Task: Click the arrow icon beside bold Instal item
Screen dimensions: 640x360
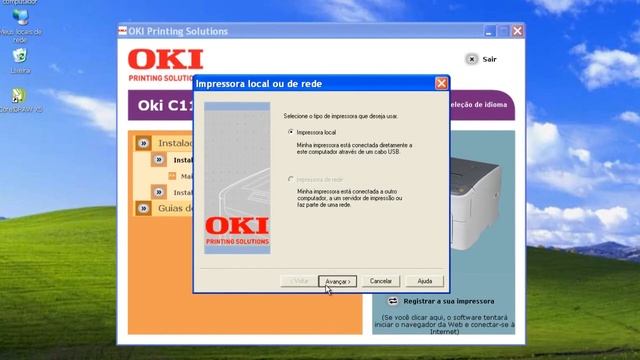Action: (x=159, y=160)
